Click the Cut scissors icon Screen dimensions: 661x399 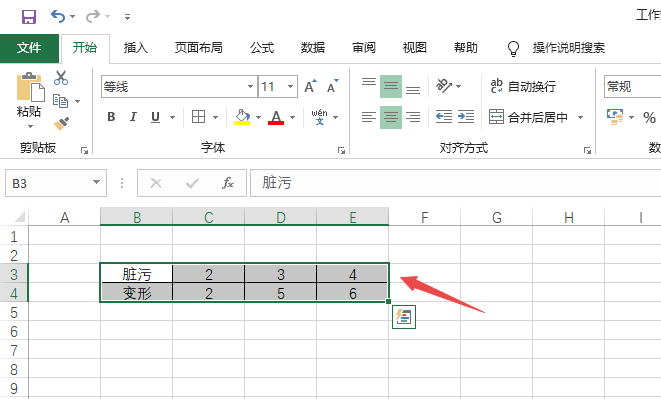(61, 78)
